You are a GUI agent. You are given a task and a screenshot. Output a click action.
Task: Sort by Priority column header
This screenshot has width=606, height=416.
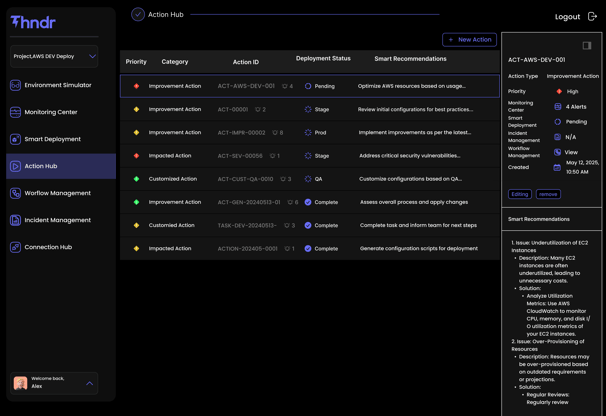(x=136, y=61)
